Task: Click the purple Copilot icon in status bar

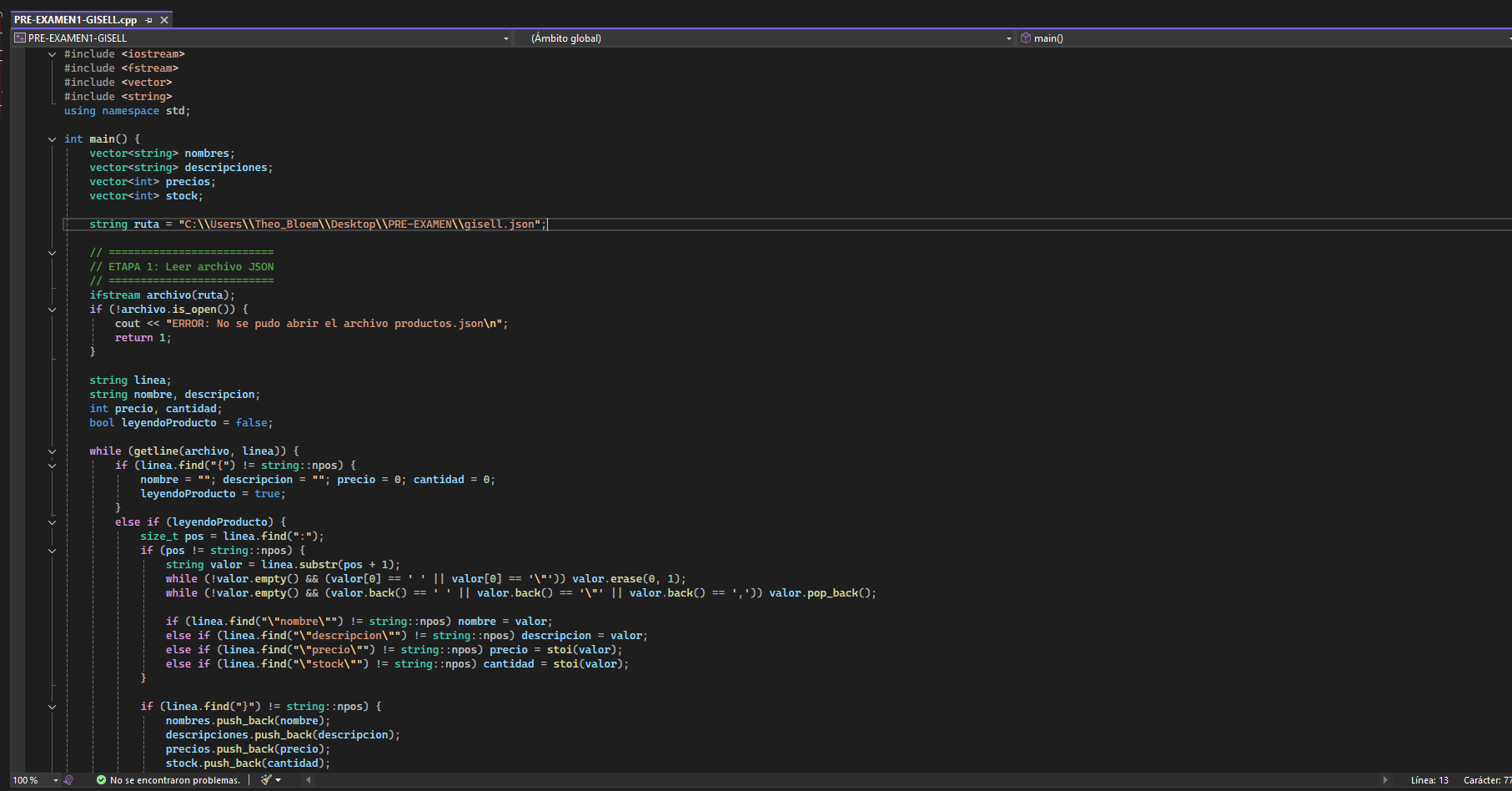Action: coord(68,780)
